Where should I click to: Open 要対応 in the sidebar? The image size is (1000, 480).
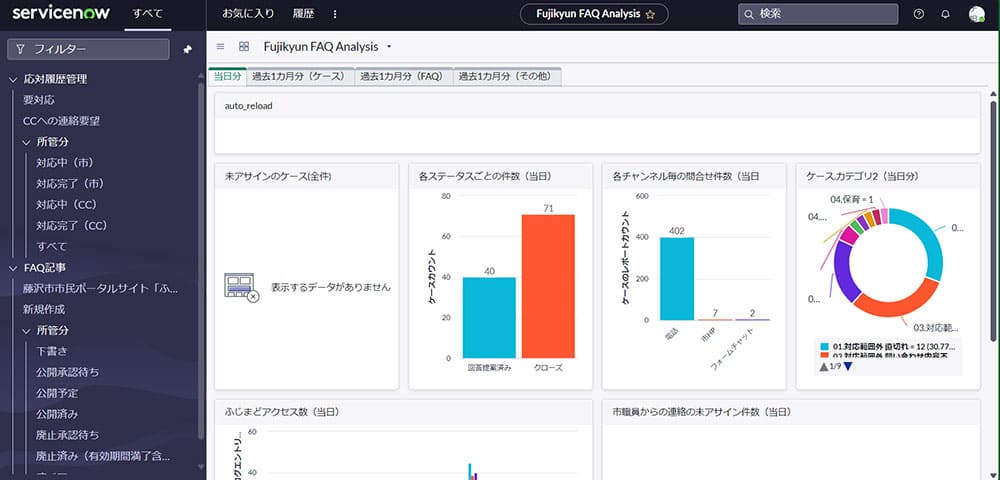pyautogui.click(x=39, y=100)
